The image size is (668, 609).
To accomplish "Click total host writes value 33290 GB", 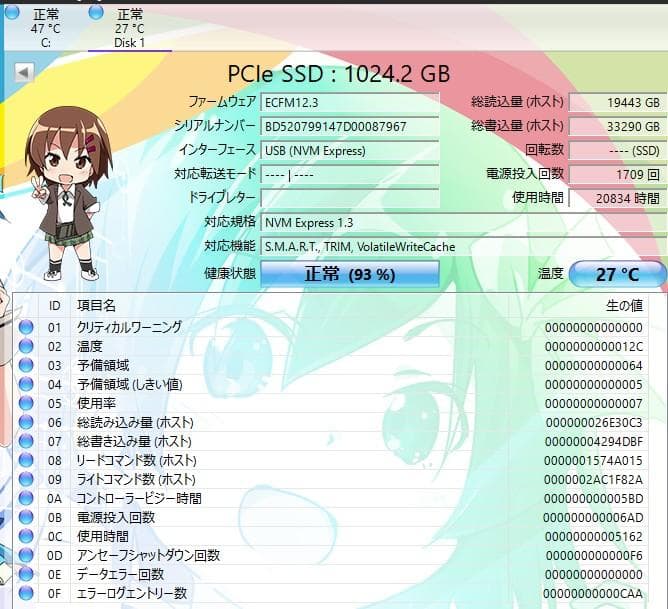I will coord(618,126).
